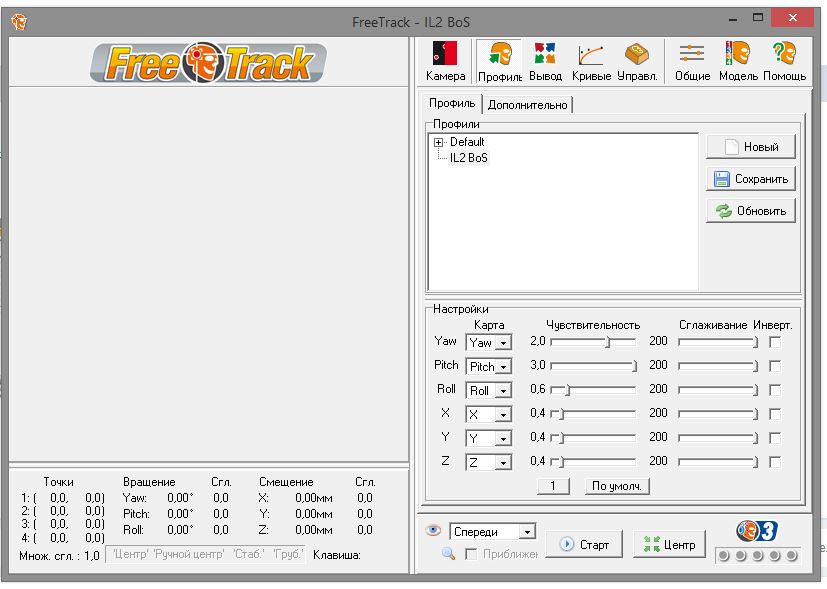Toggle Roll invert checkbox

point(775,390)
